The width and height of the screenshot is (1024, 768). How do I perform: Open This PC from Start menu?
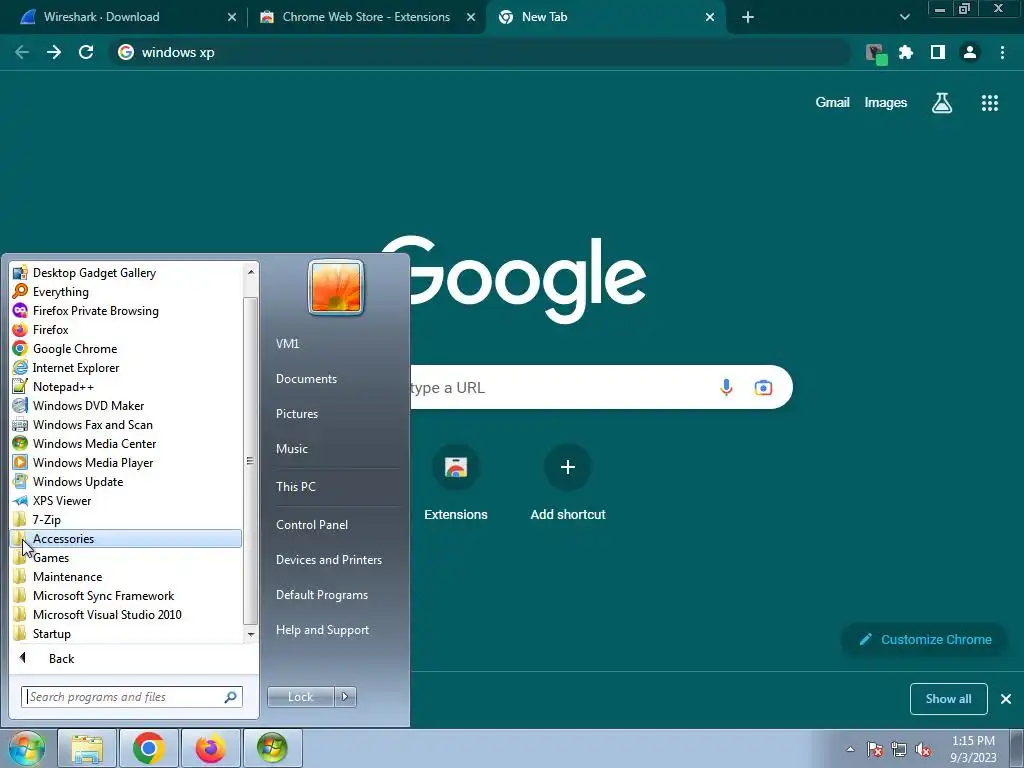295,487
